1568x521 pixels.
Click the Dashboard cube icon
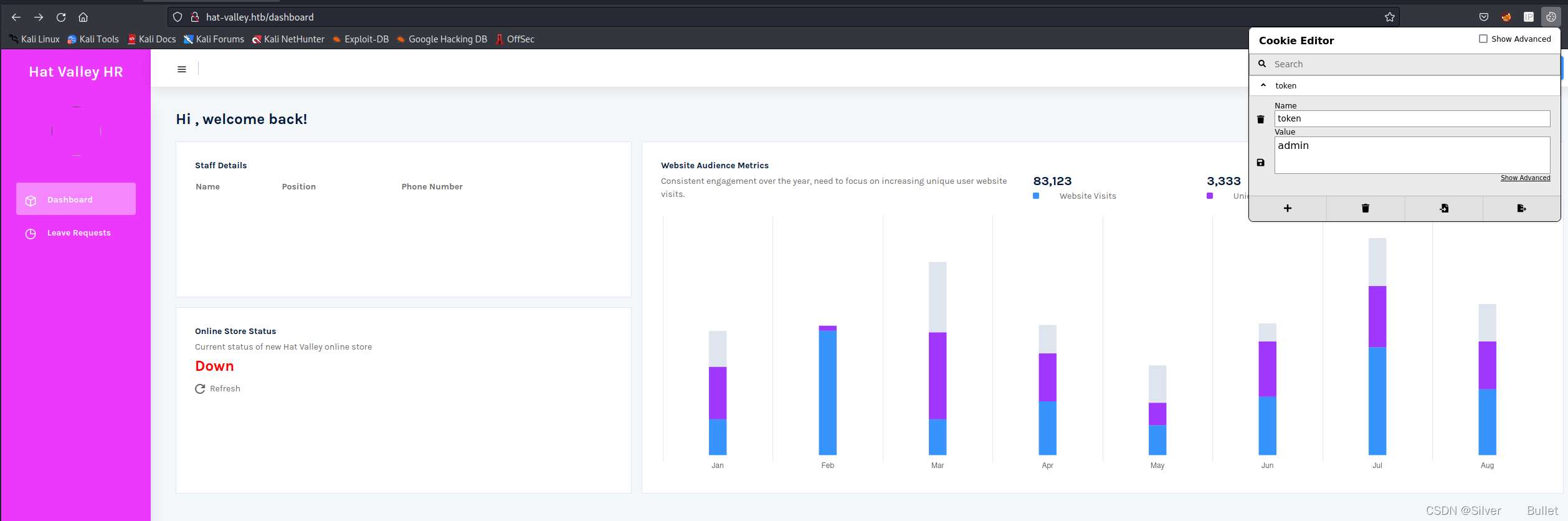click(31, 201)
